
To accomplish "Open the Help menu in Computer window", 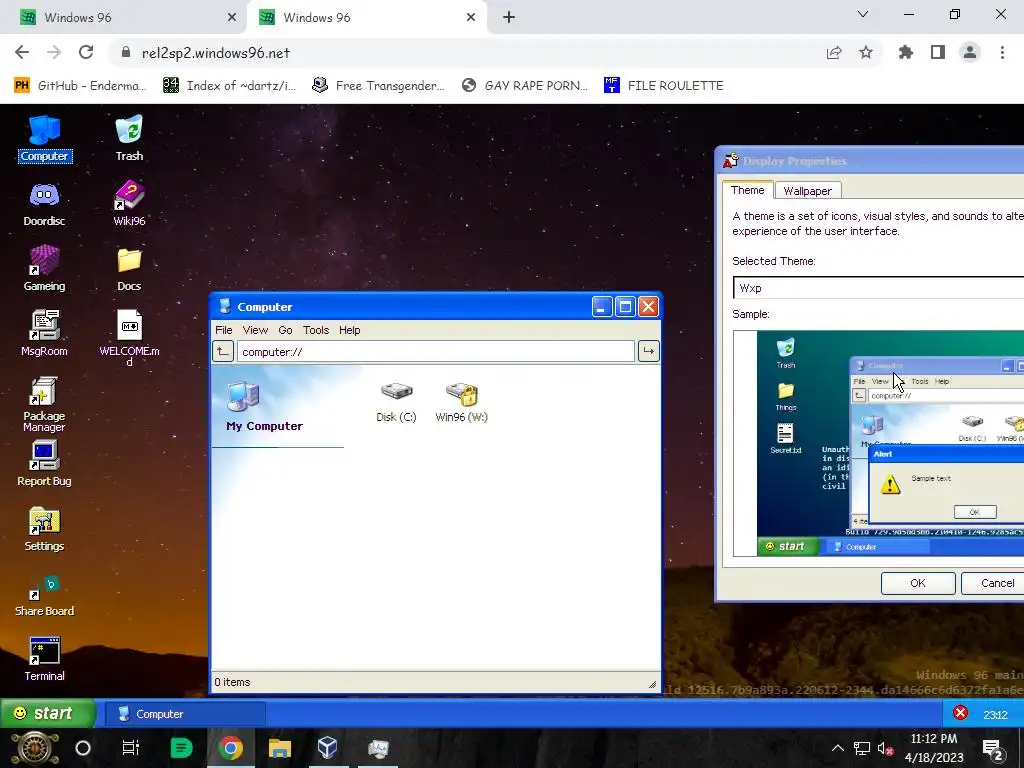I will point(349,330).
